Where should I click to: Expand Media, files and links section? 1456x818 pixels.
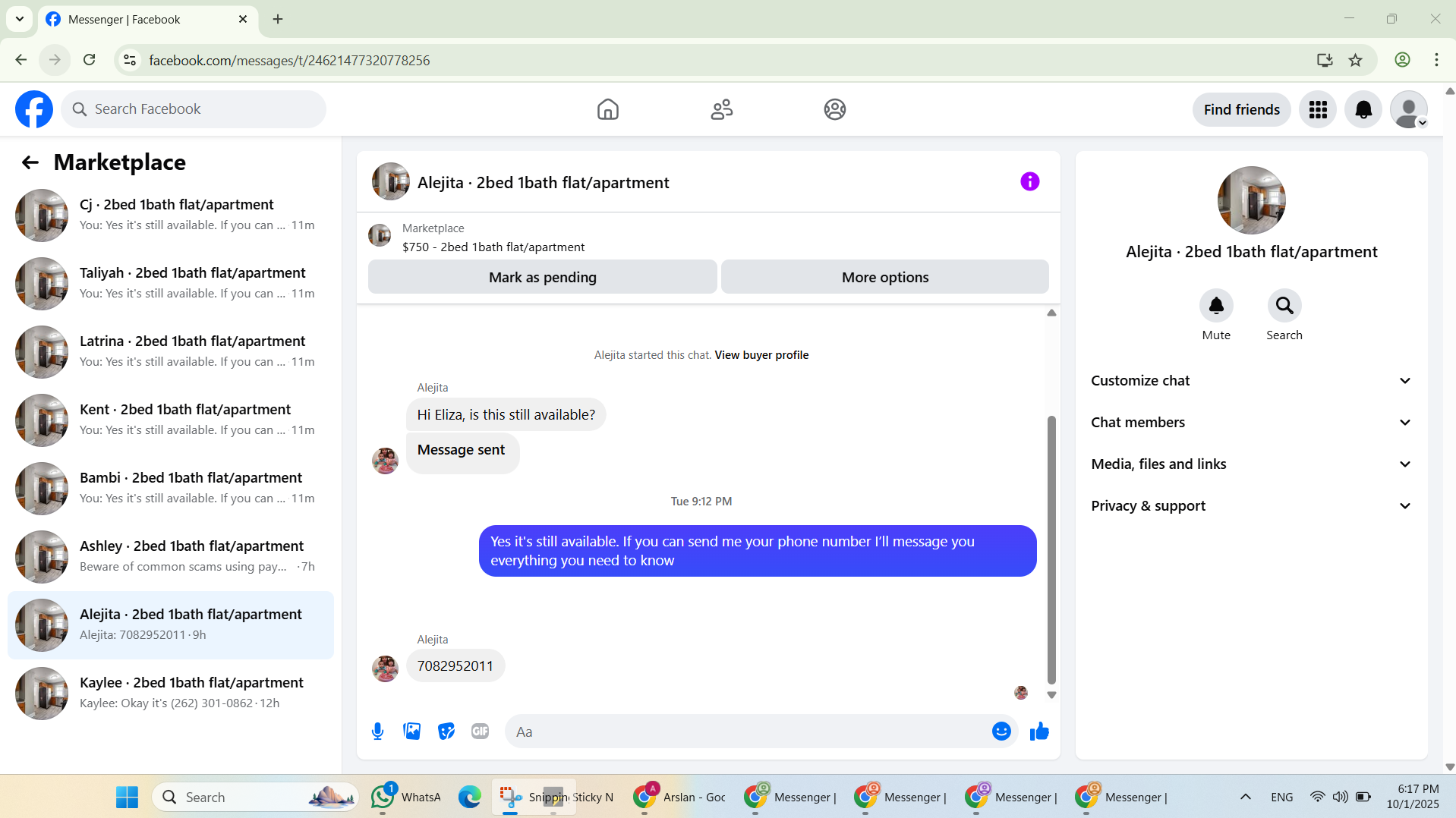point(1252,464)
